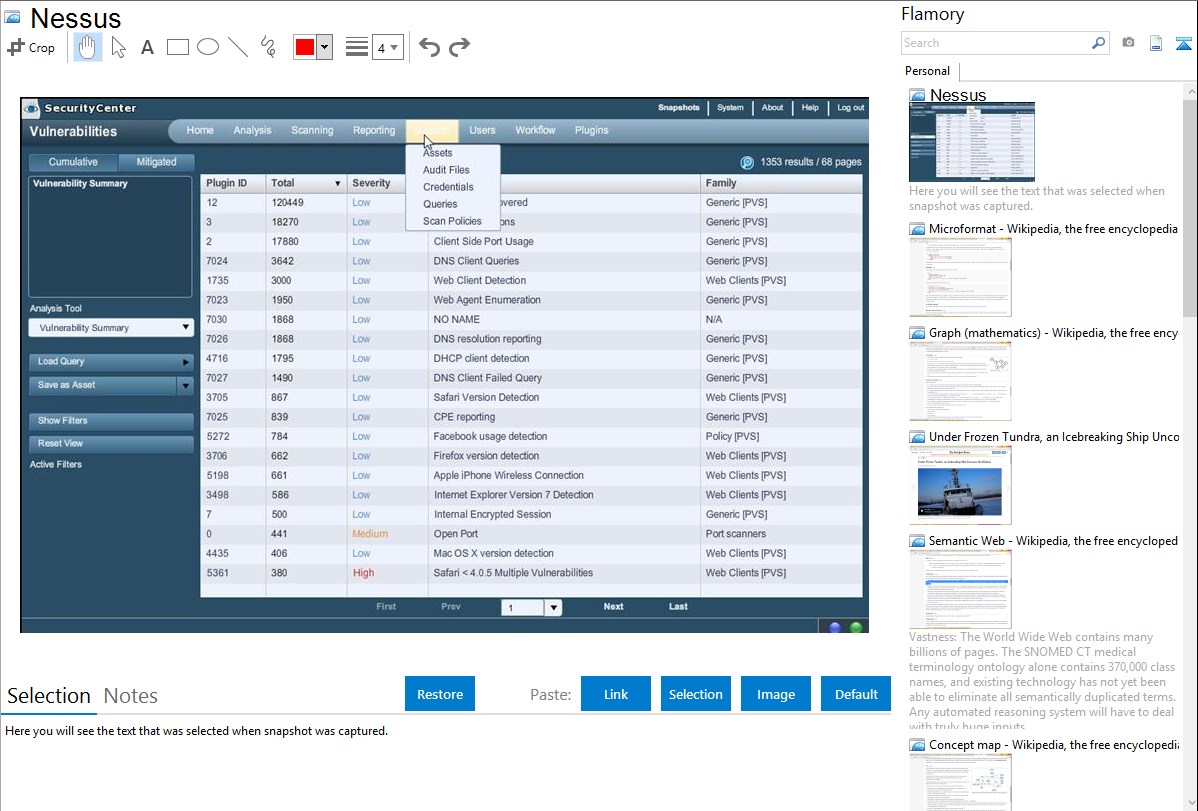Redo the last undone action
The width and height of the screenshot is (1198, 811).
(459, 47)
